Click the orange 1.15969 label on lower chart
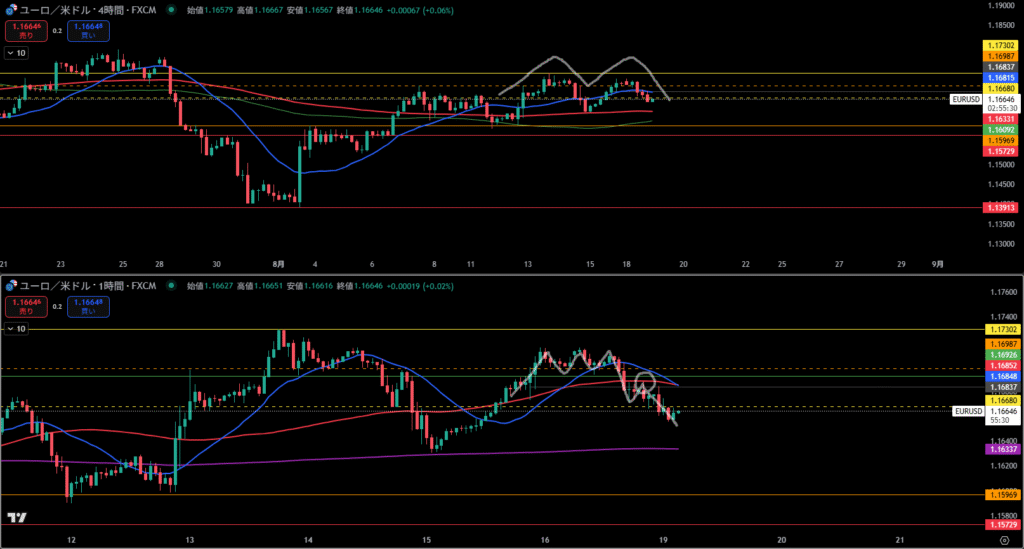 click(1000, 495)
